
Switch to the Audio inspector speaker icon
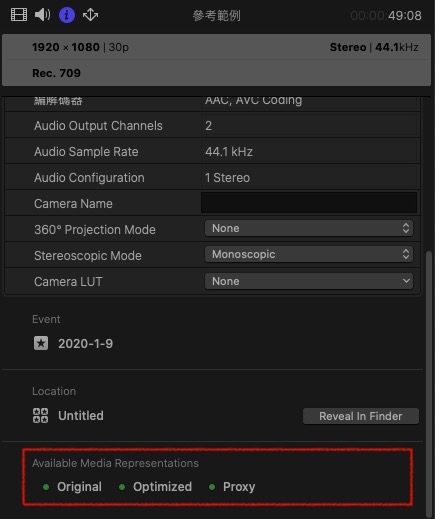click(42, 15)
